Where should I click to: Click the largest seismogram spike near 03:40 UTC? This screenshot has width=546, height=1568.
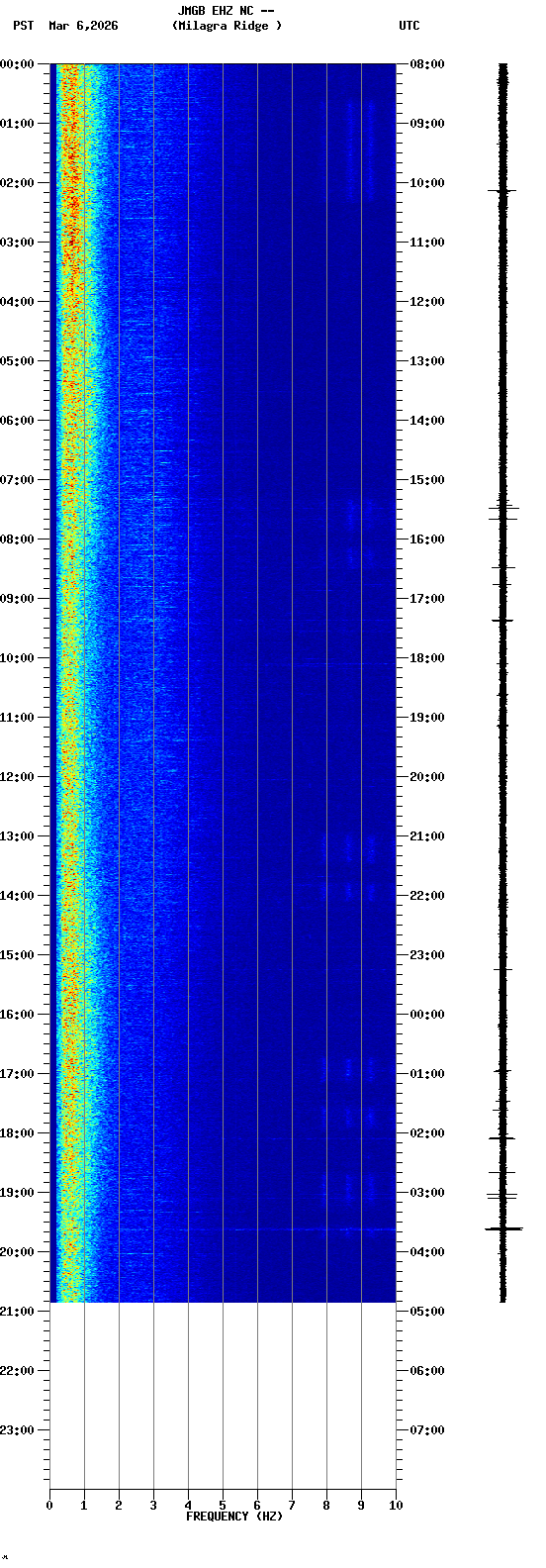point(503,1228)
